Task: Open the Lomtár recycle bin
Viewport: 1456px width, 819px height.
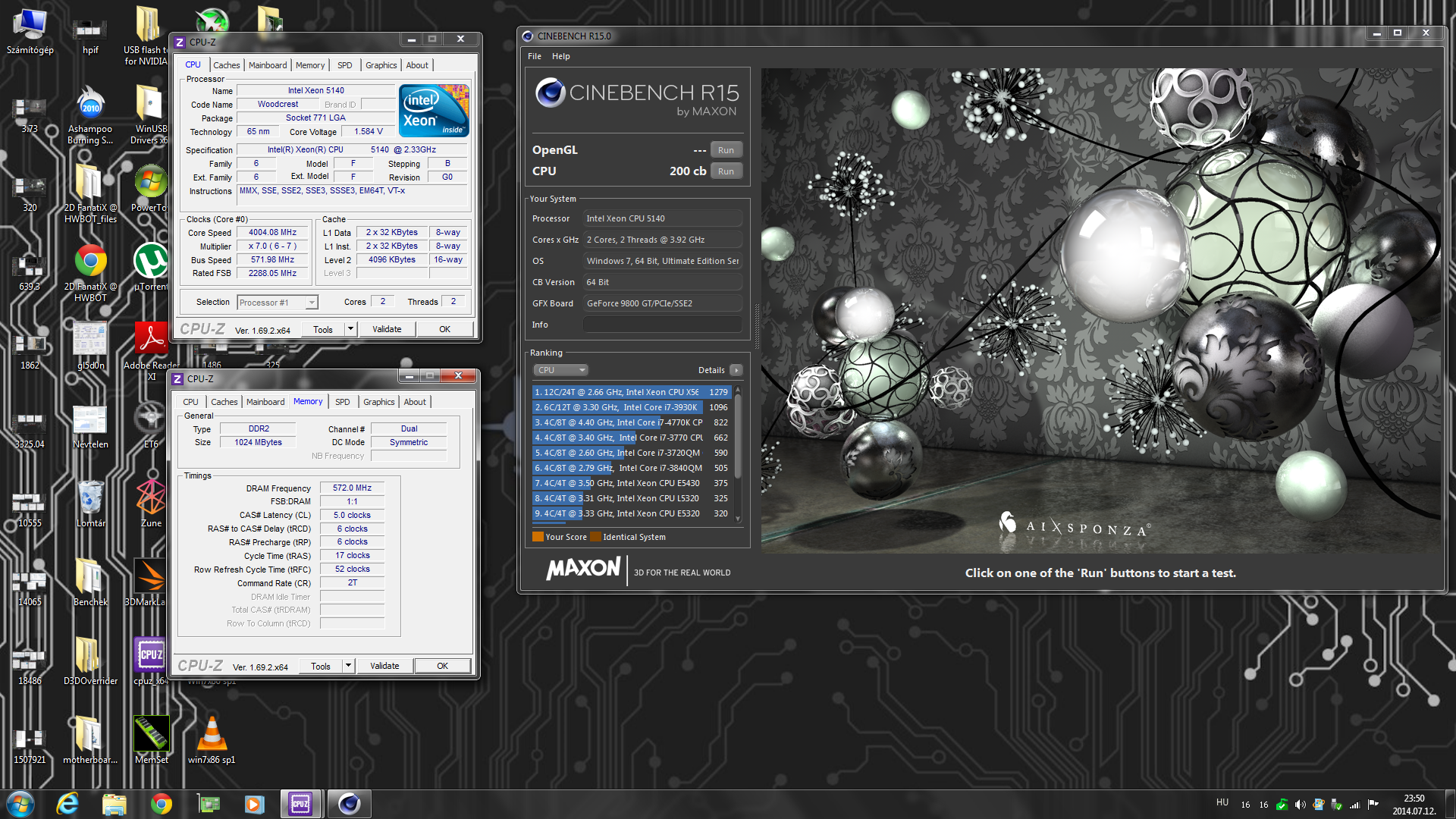Action: point(90,504)
